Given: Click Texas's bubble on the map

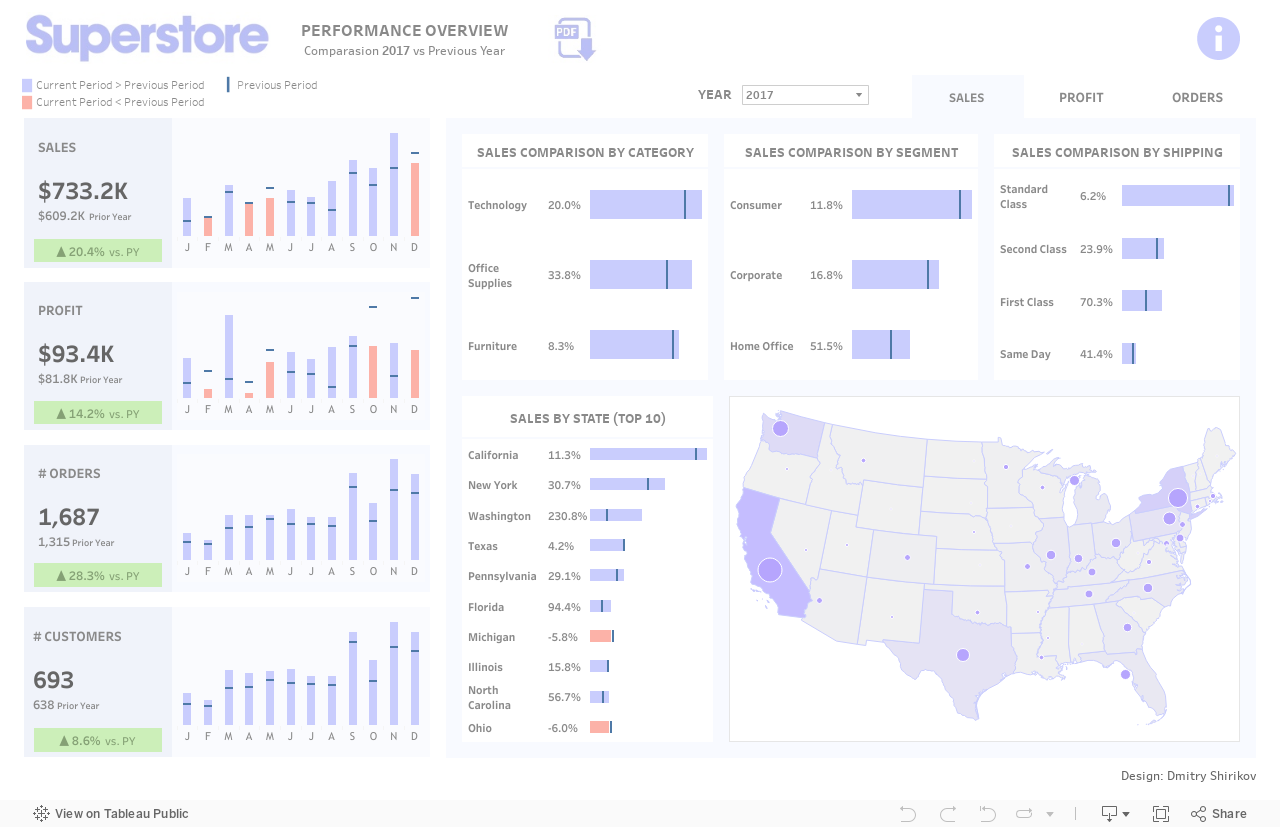Looking at the screenshot, I should point(963,655).
